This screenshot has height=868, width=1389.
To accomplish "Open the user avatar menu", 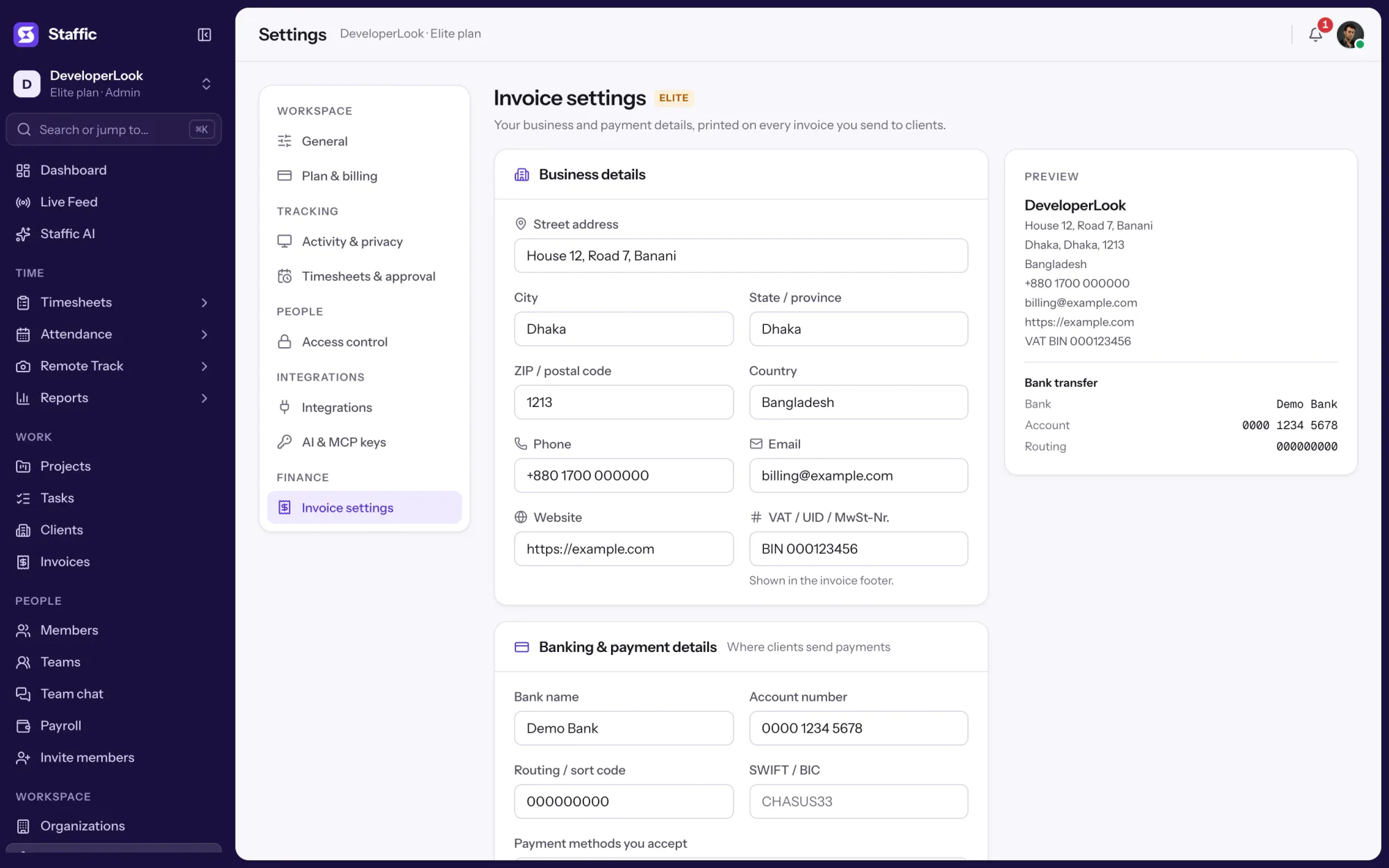I will [x=1350, y=34].
